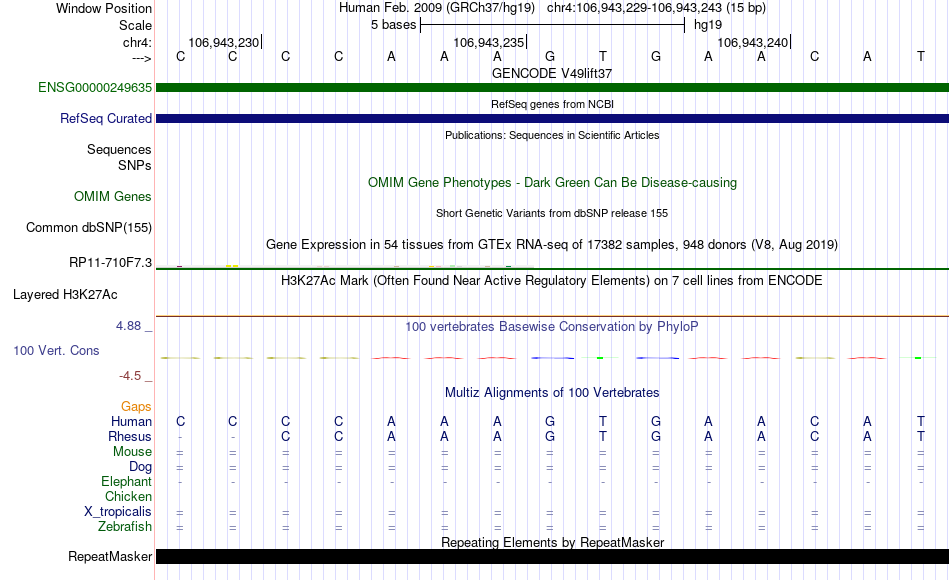
Task: Select the Rhesus alignment row label
Action: 130,437
